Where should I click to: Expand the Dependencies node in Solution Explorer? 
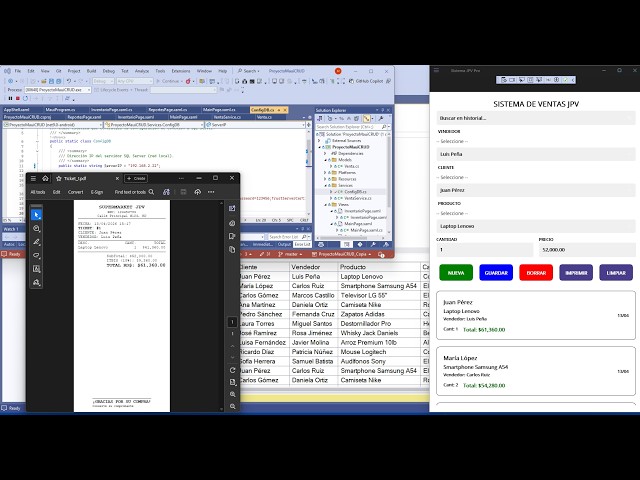pyautogui.click(x=325, y=153)
